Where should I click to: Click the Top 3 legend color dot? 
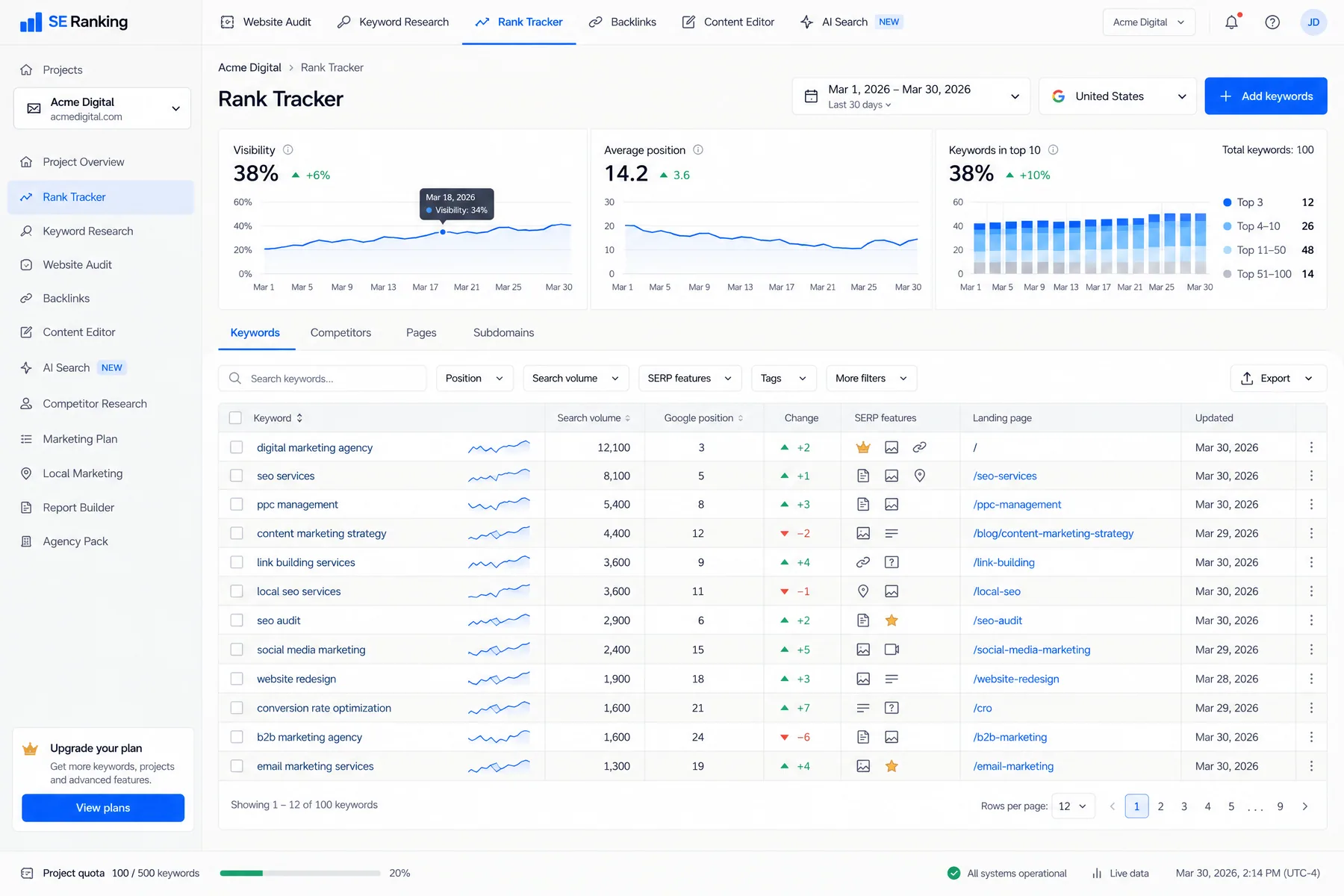[x=1227, y=202]
